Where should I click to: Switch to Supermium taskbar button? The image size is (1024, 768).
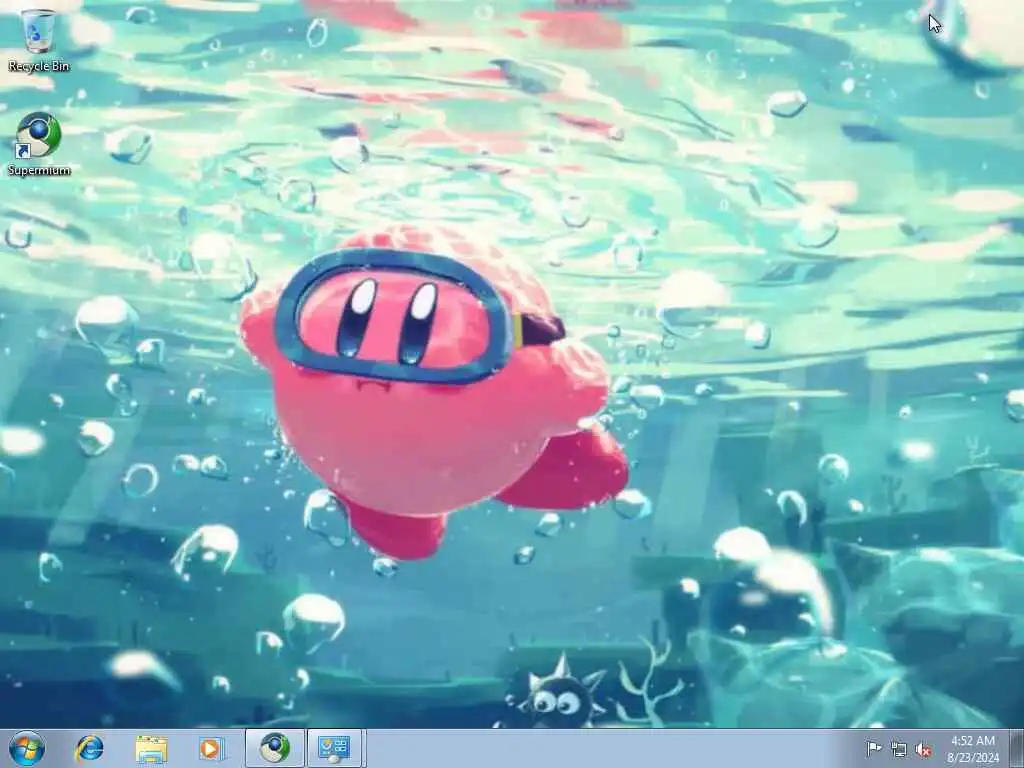(275, 748)
